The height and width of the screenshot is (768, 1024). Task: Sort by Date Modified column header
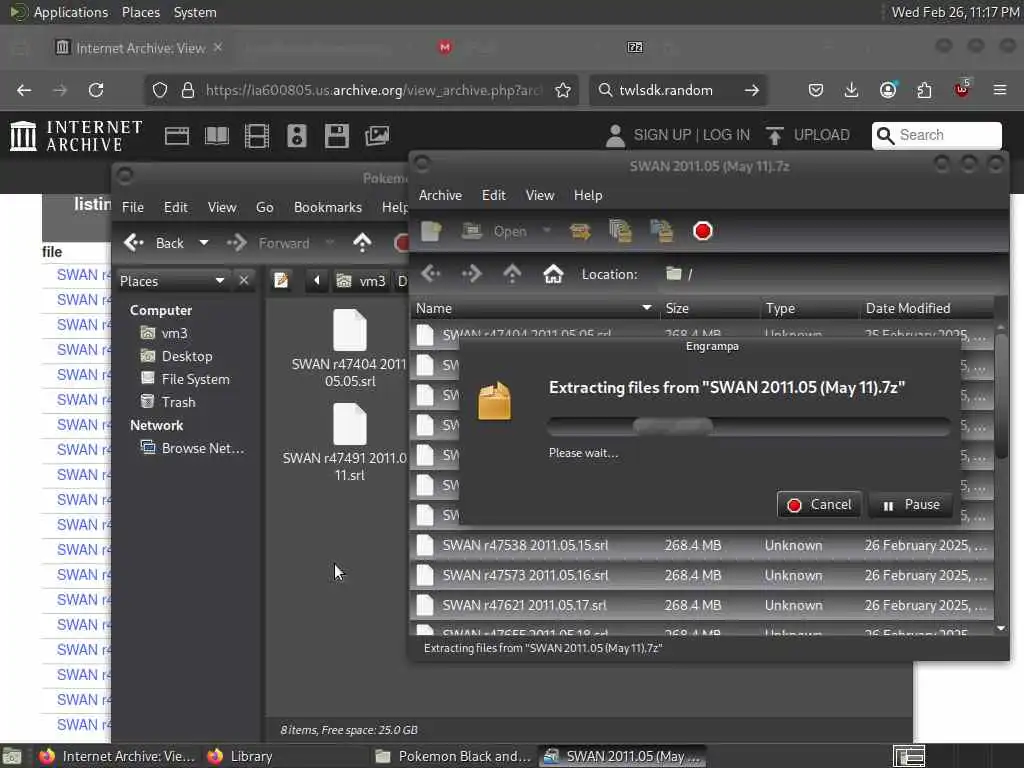pos(927,308)
